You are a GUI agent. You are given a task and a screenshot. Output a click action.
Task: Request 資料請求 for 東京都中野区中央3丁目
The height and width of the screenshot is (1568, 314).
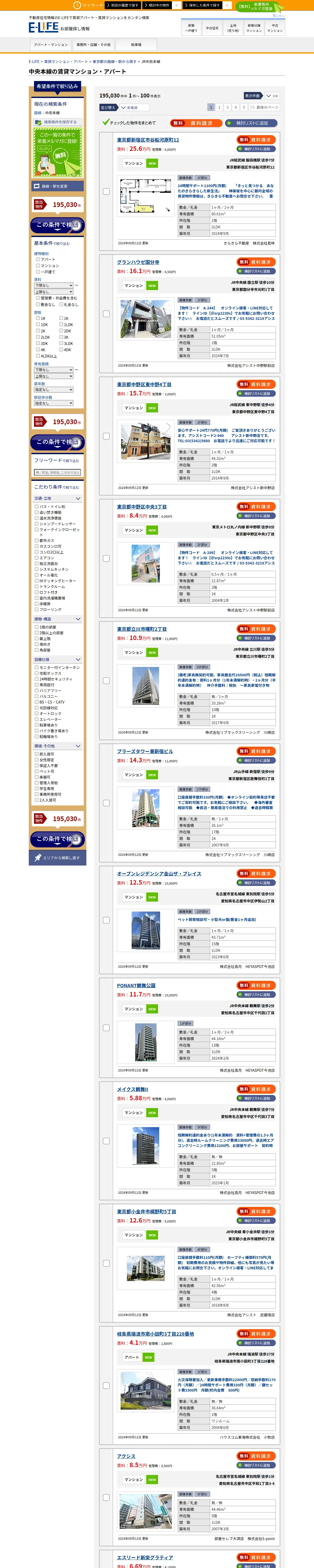256,506
